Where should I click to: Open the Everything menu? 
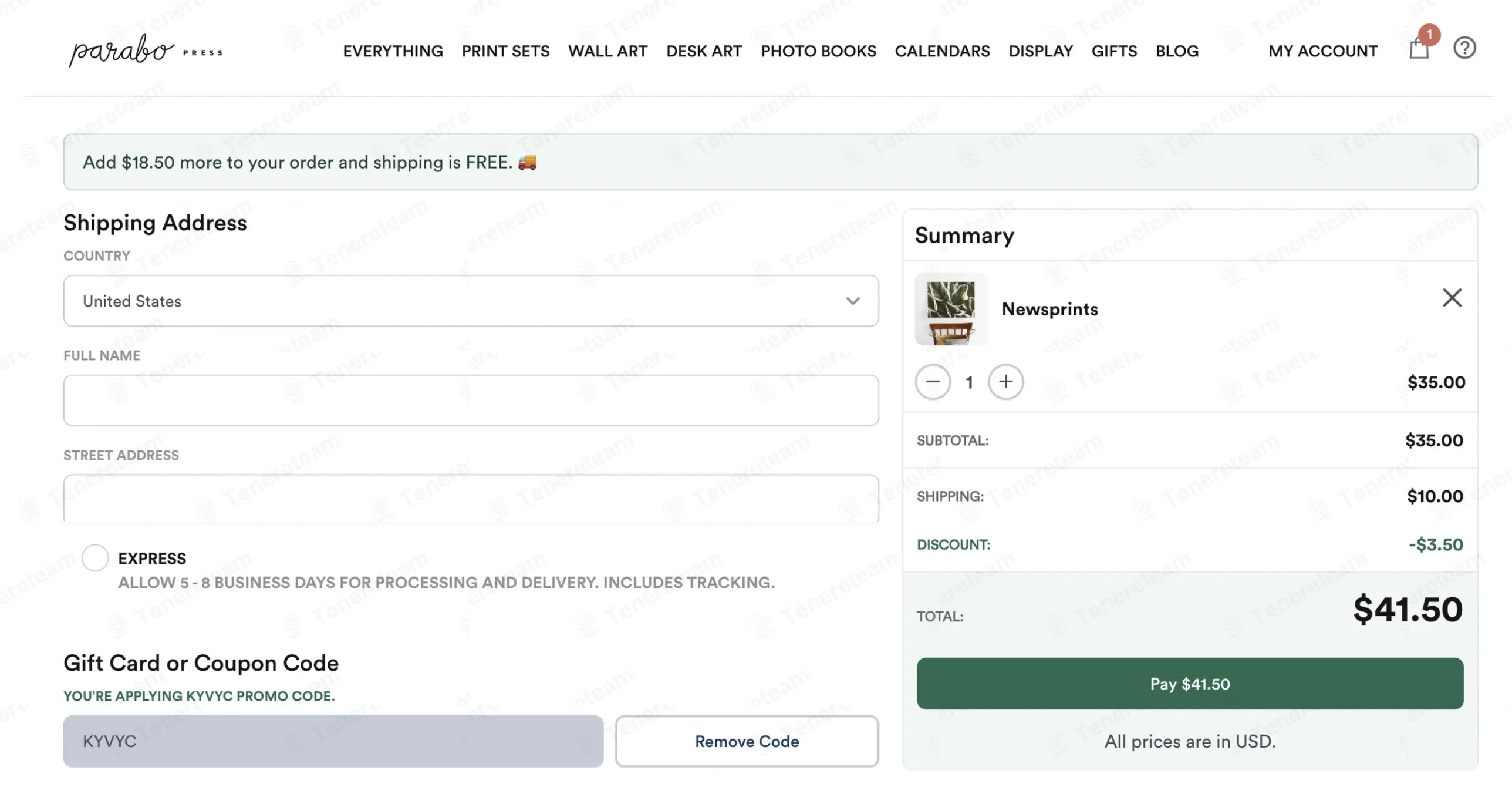pyautogui.click(x=393, y=51)
